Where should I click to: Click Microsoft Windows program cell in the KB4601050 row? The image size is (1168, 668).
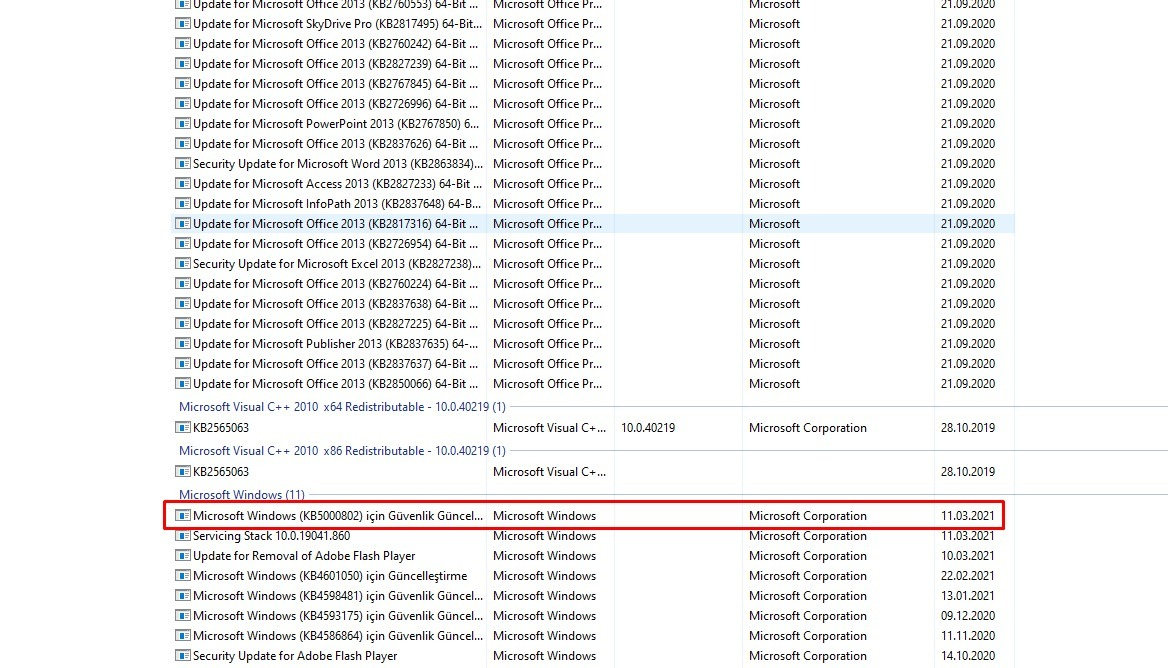[x=545, y=576]
